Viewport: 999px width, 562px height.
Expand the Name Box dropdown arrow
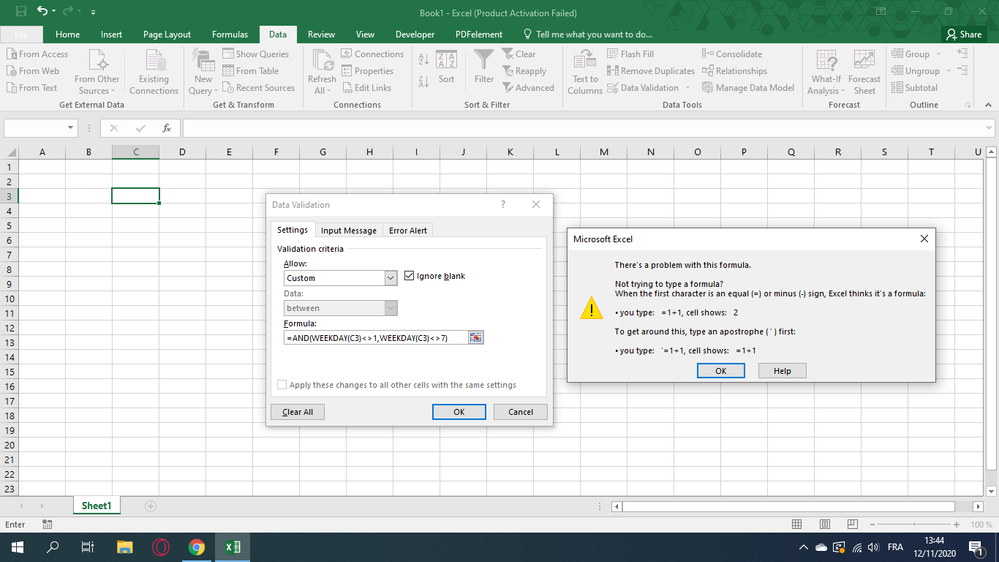70,128
